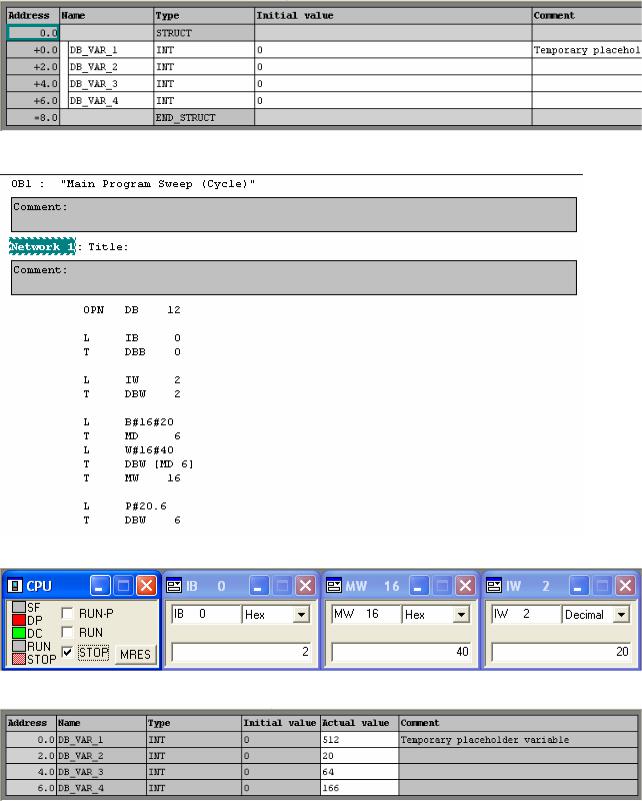Select the DB_VAR_4 name cell in declaration table

[110, 100]
